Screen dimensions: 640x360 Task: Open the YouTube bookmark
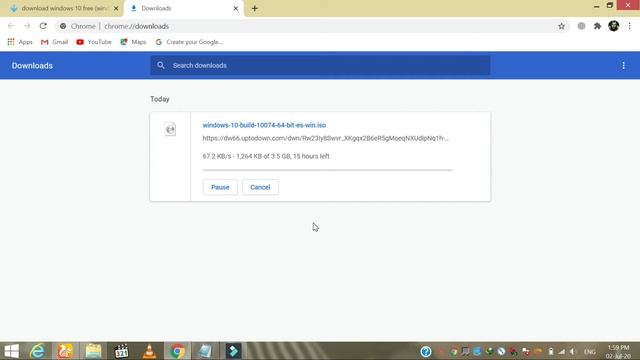pyautogui.click(x=94, y=42)
